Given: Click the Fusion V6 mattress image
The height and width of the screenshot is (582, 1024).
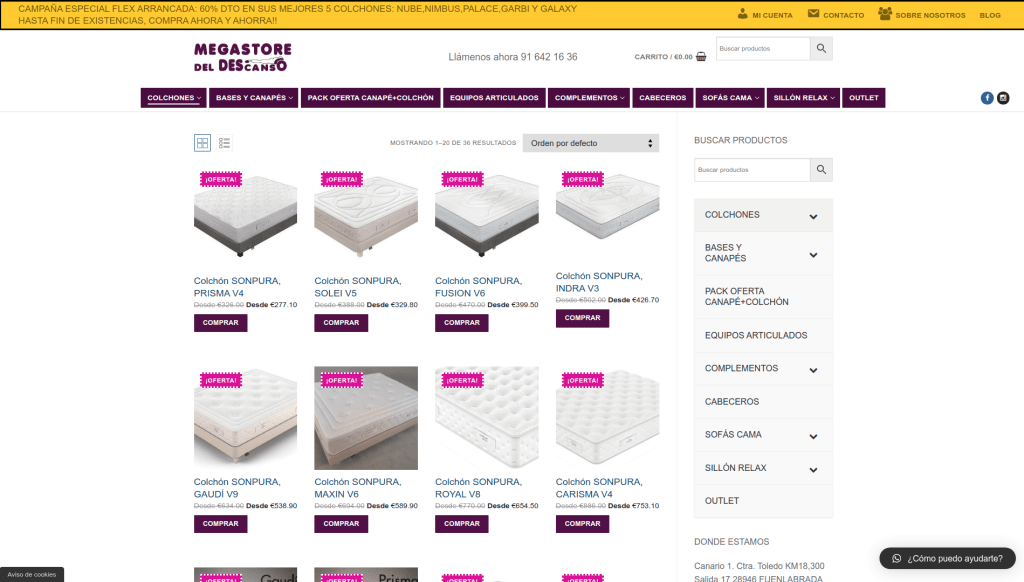Looking at the screenshot, I should click(x=487, y=217).
